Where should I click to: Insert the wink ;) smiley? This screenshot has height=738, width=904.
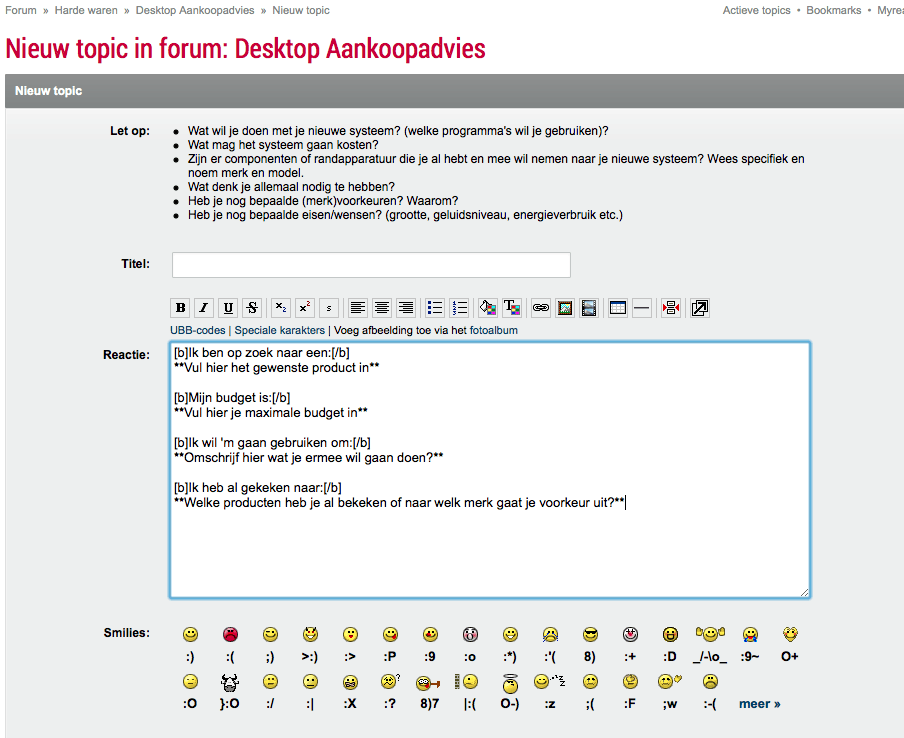point(270,635)
